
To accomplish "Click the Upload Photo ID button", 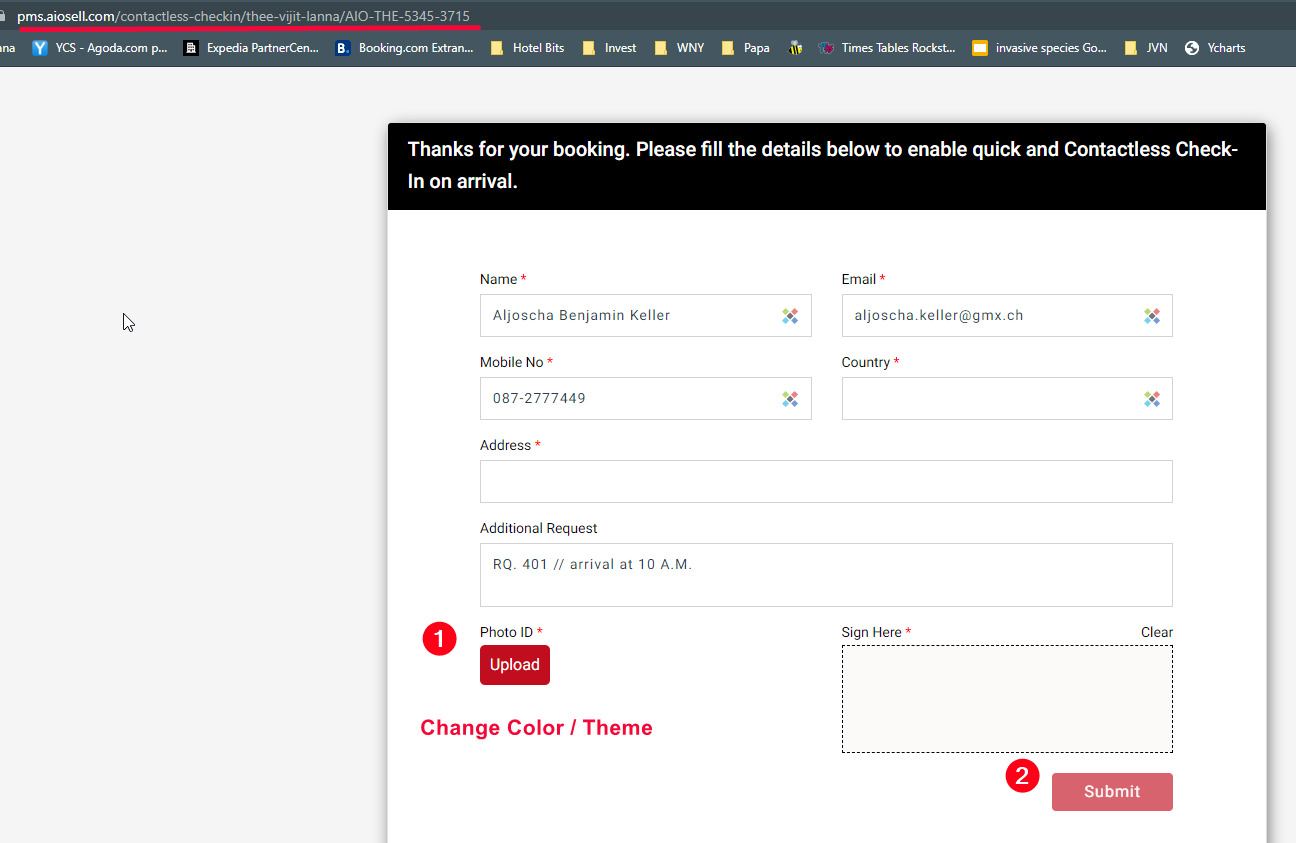I will tap(515, 665).
